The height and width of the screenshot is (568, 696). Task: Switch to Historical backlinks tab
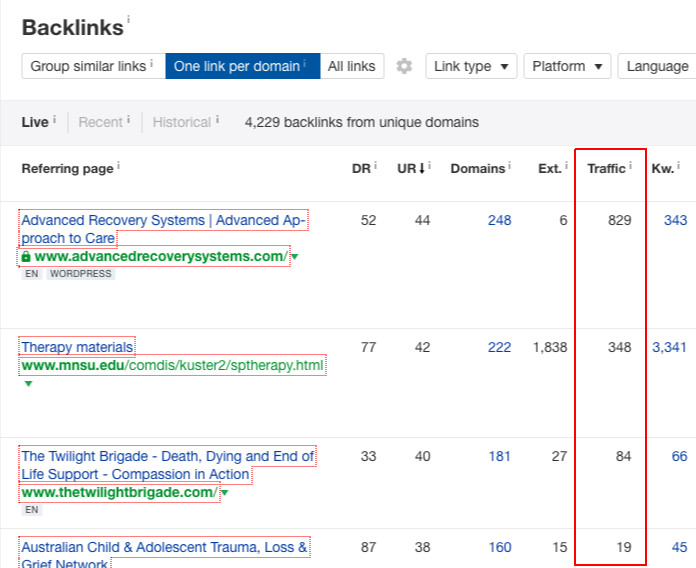pyautogui.click(x=182, y=122)
